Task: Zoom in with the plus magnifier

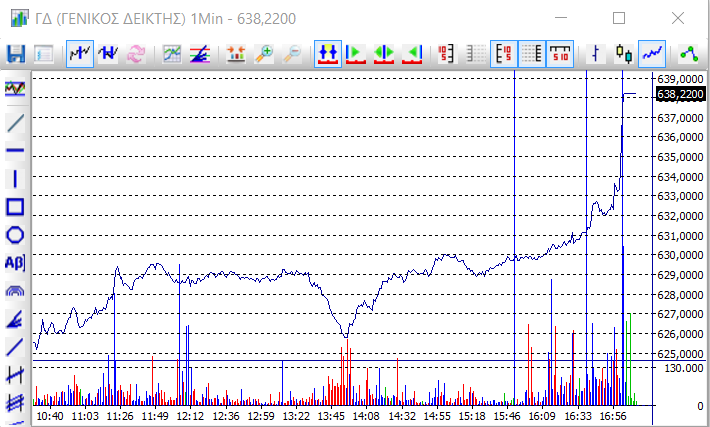Action: 264,54
